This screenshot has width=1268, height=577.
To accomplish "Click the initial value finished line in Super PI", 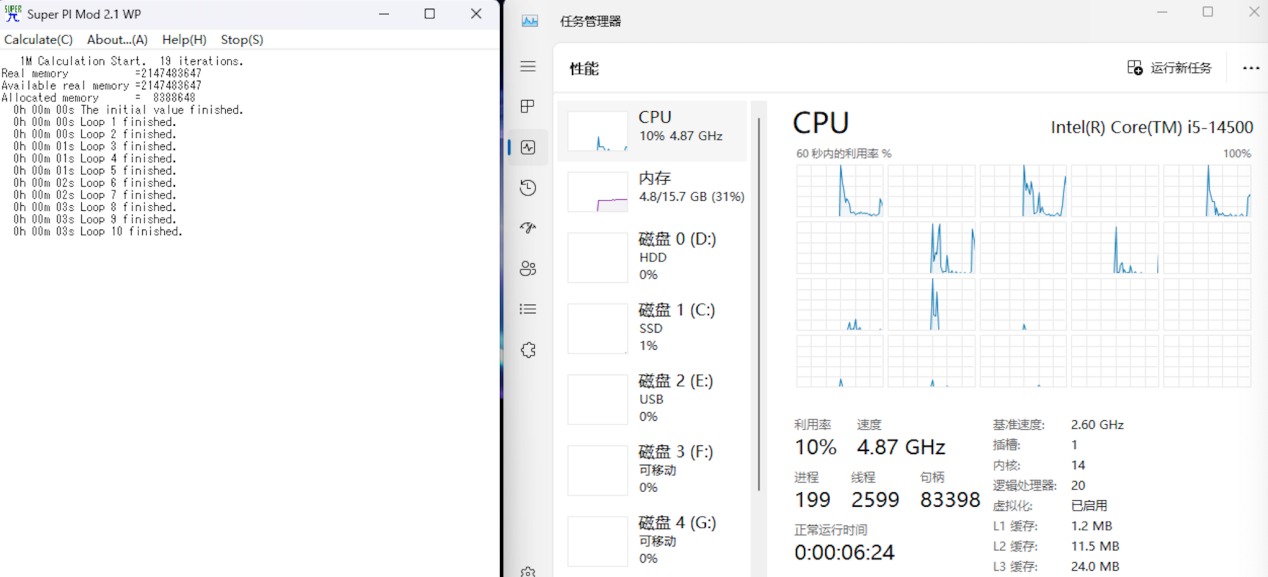I will tap(128, 110).
